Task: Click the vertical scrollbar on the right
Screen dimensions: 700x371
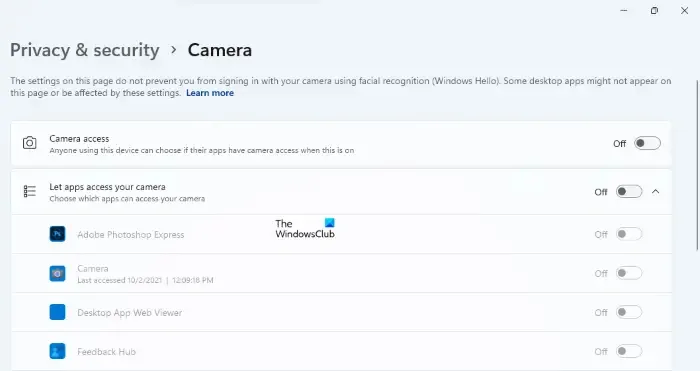Action: pyautogui.click(x=697, y=165)
